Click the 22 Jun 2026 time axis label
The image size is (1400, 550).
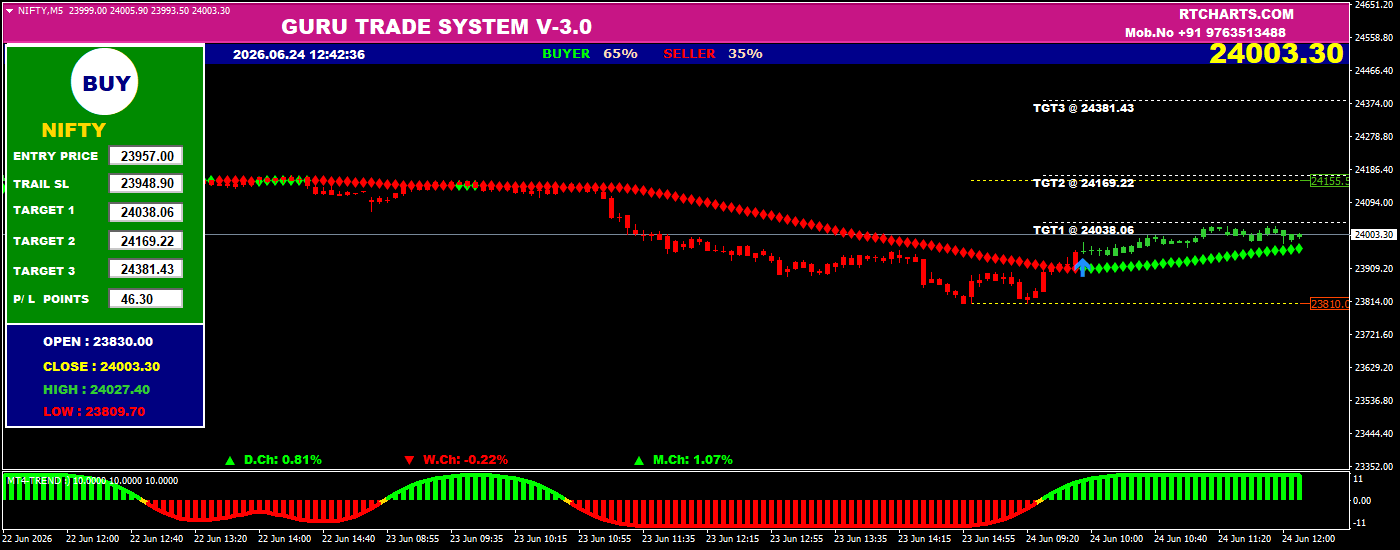coord(28,539)
